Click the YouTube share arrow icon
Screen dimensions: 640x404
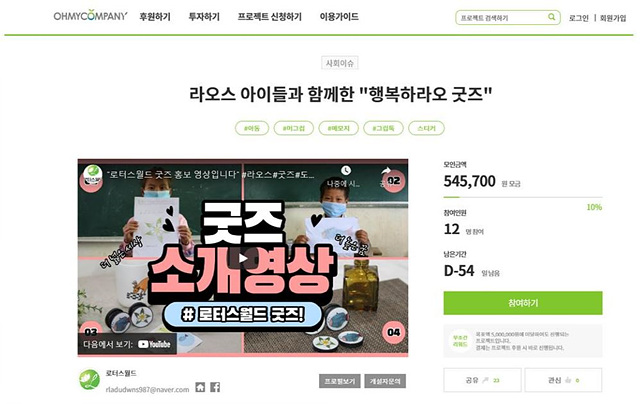coord(386,171)
